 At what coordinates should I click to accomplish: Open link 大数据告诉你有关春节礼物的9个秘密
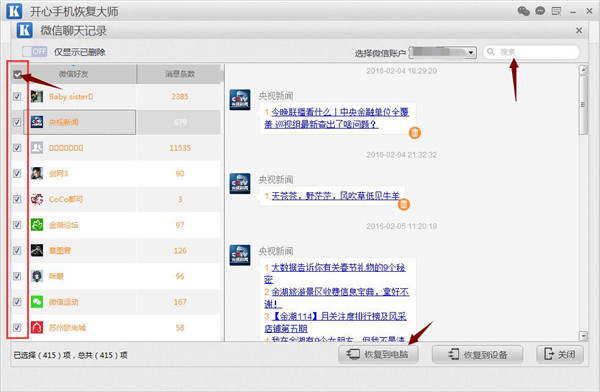pyautogui.click(x=335, y=273)
